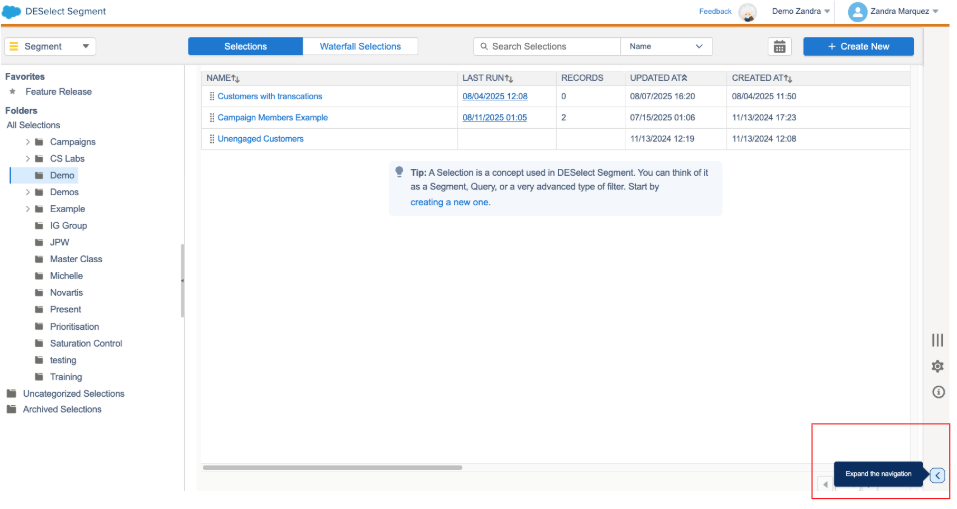This screenshot has height=509, width=957.
Task: Sort the table by NAME column
Action: point(223,78)
